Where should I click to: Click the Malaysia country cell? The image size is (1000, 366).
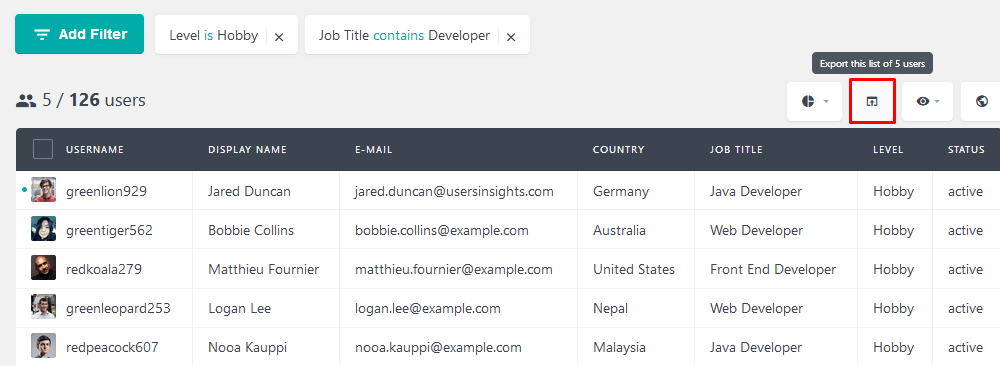[x=619, y=347]
